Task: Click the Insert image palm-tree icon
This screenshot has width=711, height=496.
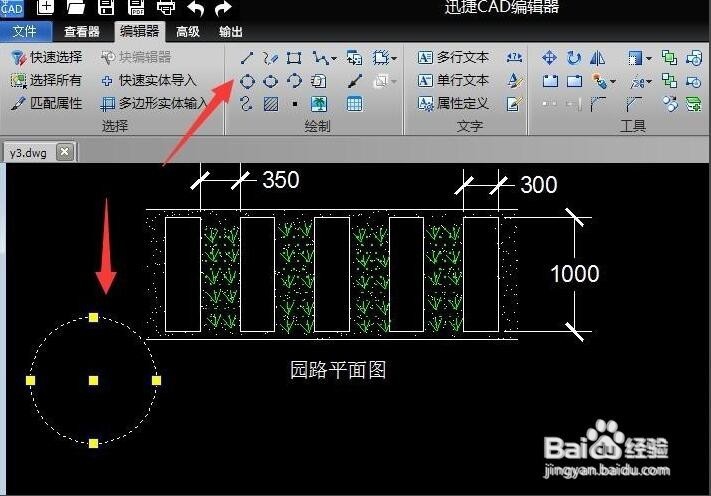Action: (319, 104)
